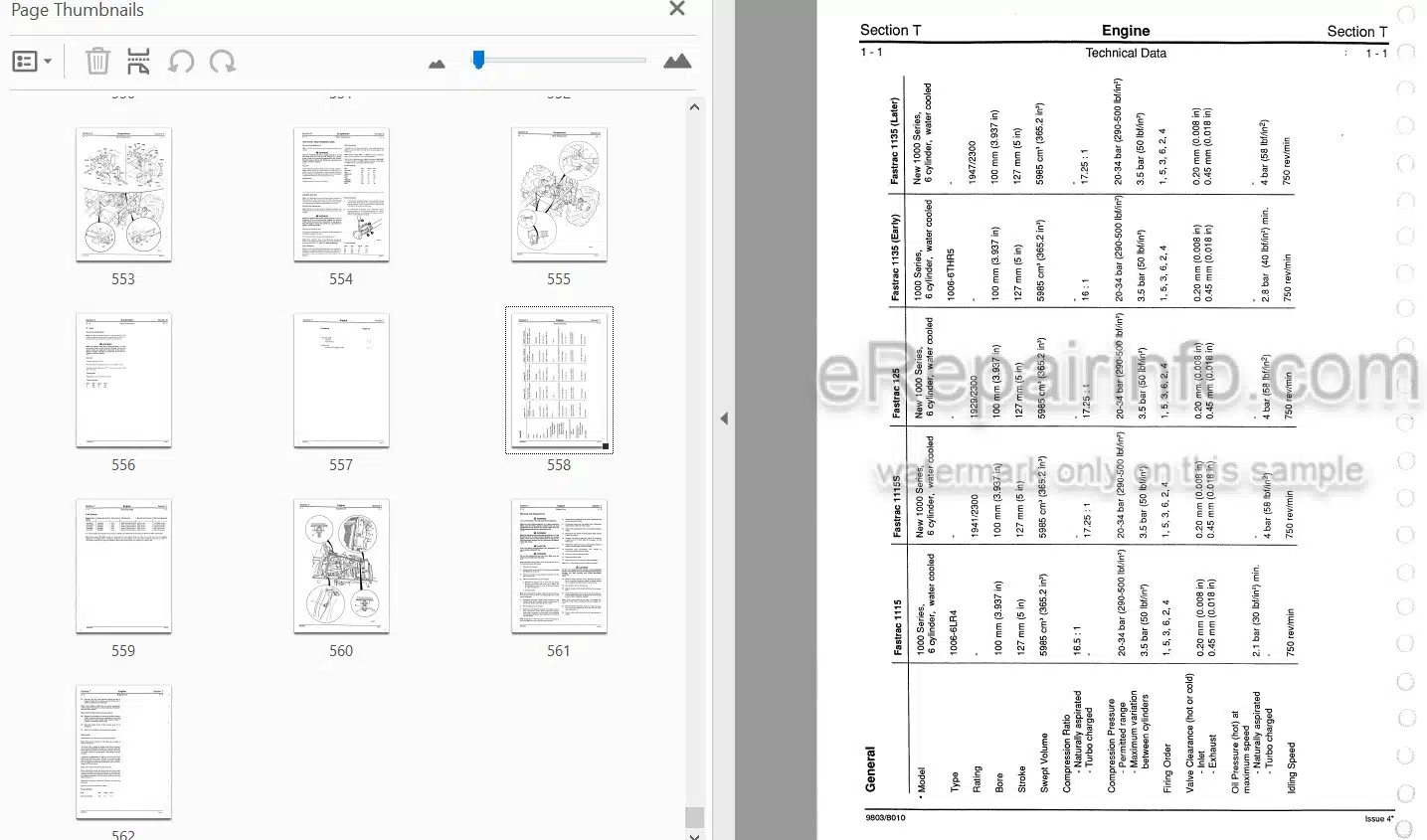Click the thumbnail size slider handle
The image size is (1427, 840).
(x=478, y=61)
